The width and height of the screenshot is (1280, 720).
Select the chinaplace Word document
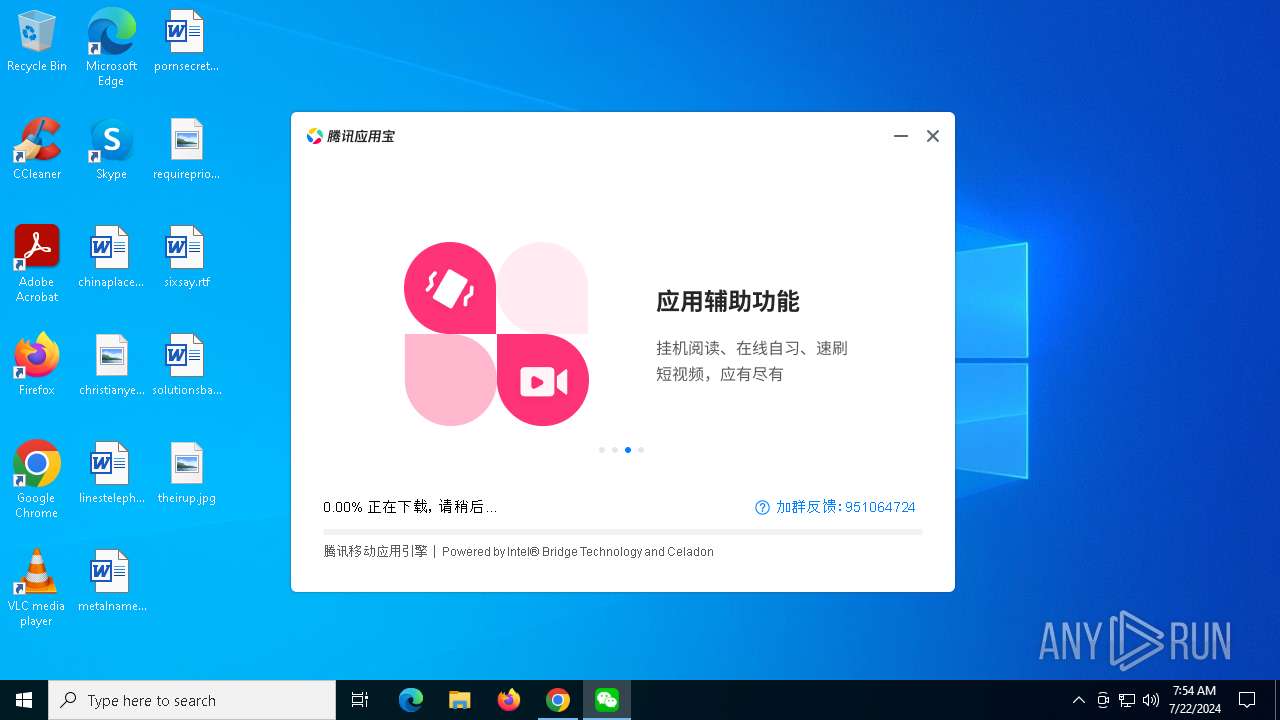(111, 258)
